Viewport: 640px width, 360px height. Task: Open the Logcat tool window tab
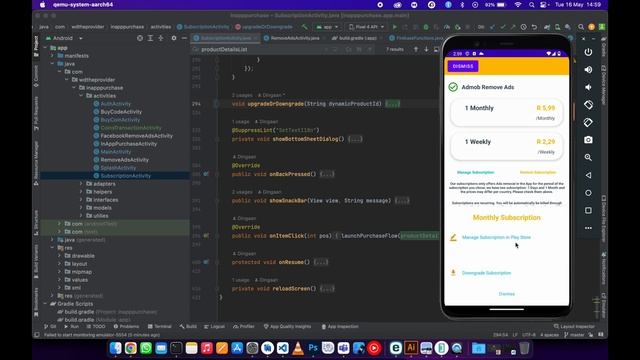coord(214,327)
